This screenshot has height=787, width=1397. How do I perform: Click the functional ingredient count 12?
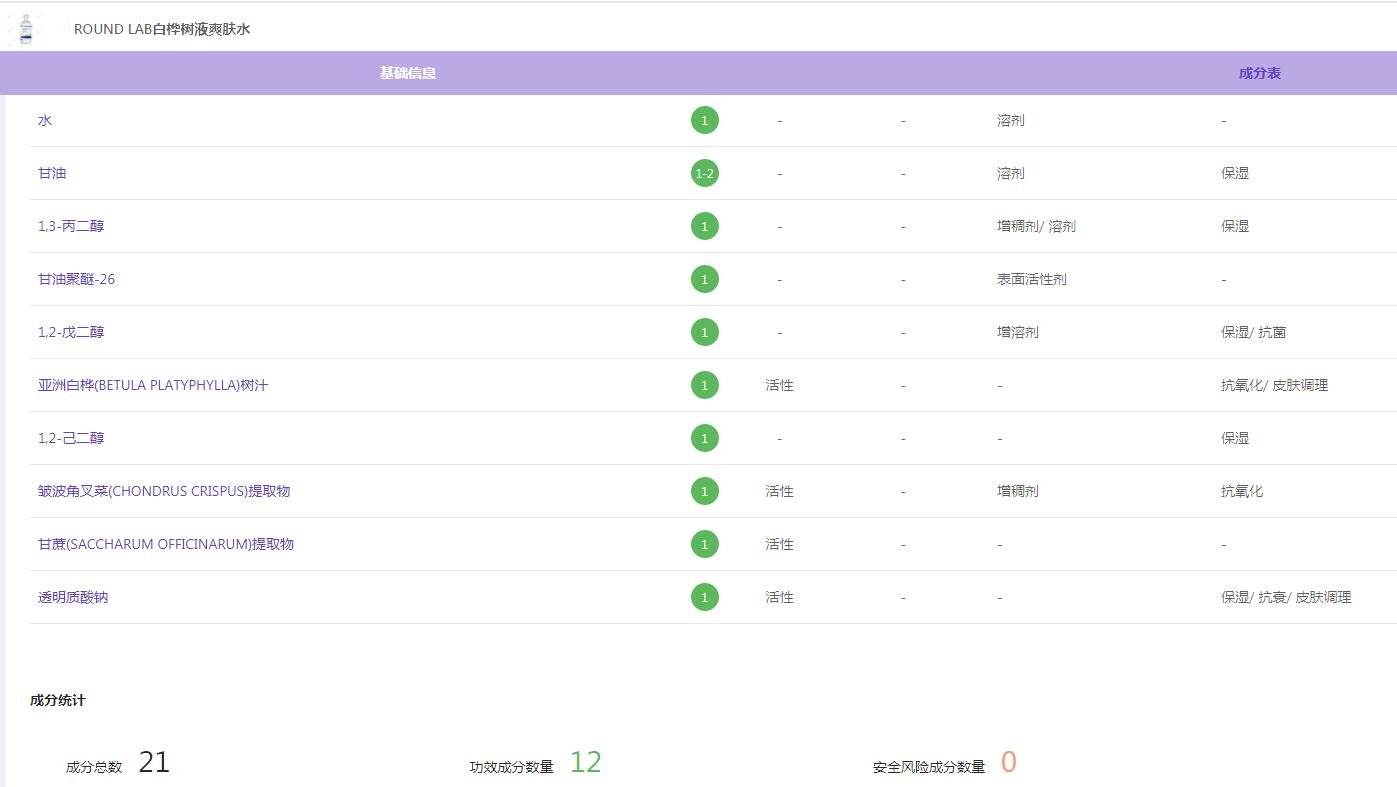coord(585,762)
